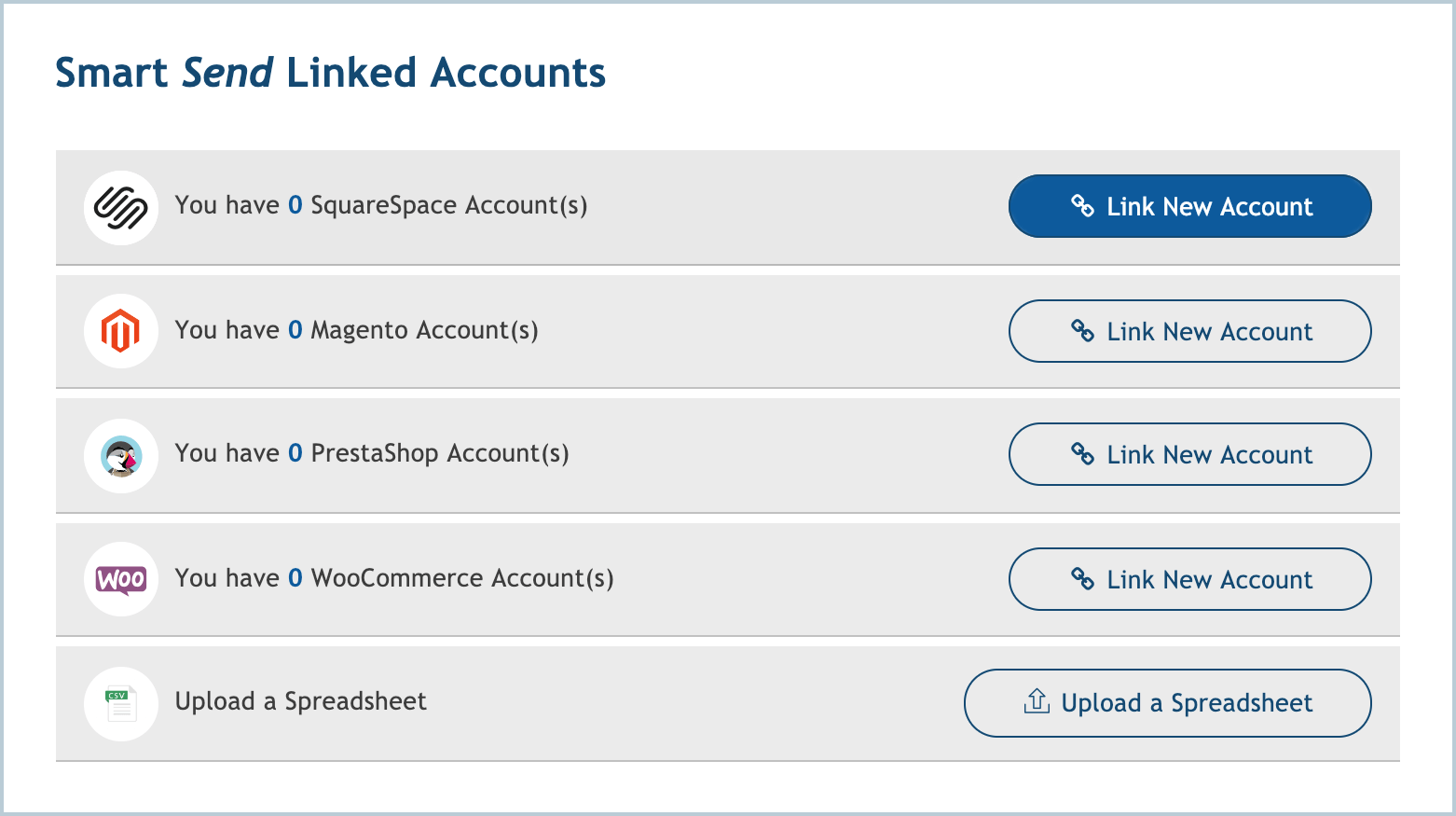
Task: Select the WooCommerce Account(s) row text
Action: [x=394, y=578]
